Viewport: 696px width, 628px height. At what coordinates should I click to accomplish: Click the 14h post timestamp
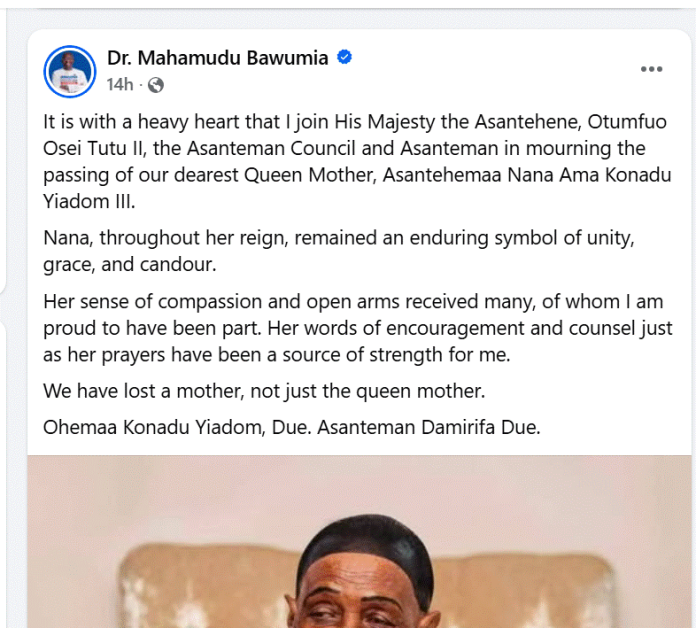tap(119, 85)
